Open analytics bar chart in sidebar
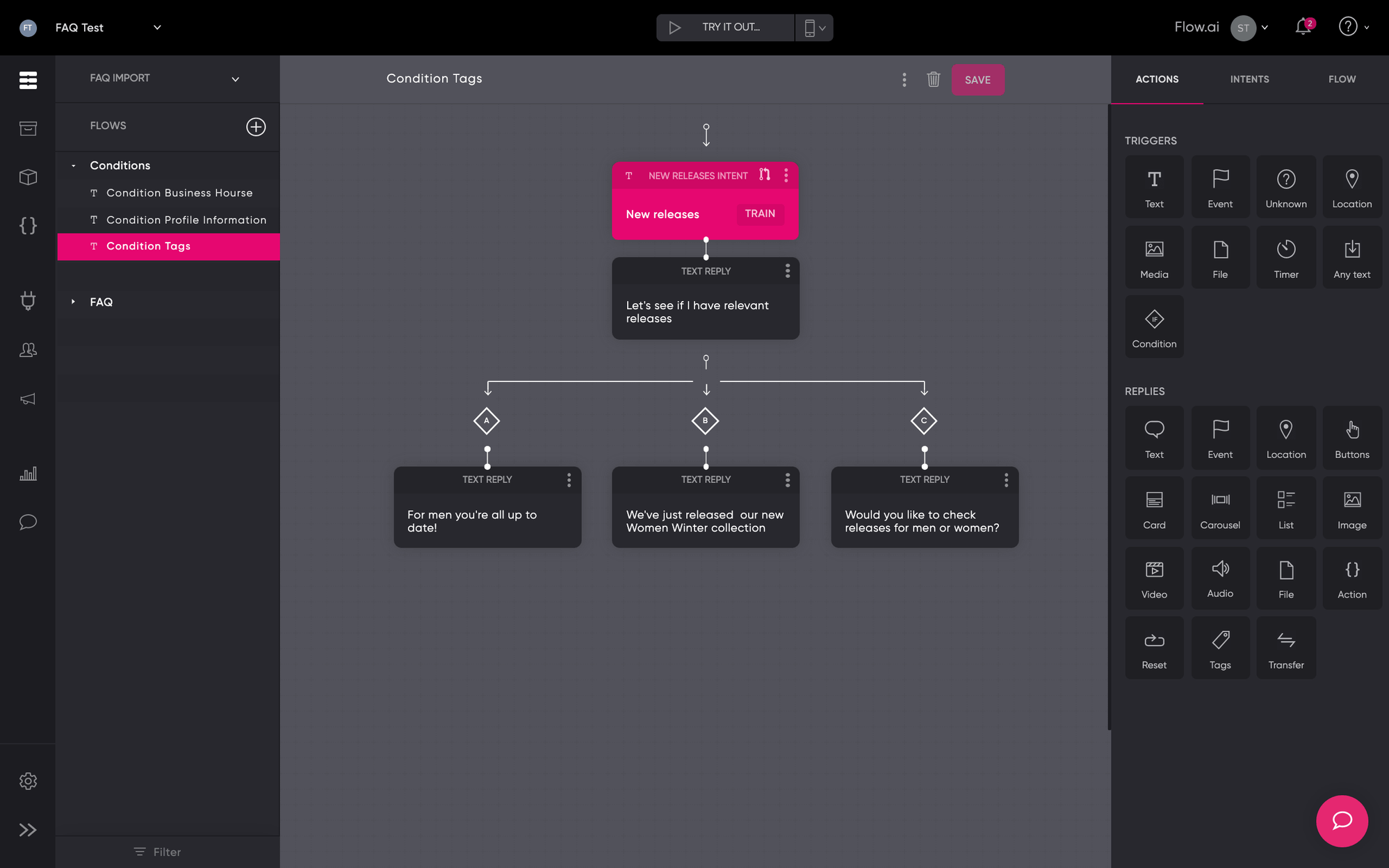 click(28, 474)
